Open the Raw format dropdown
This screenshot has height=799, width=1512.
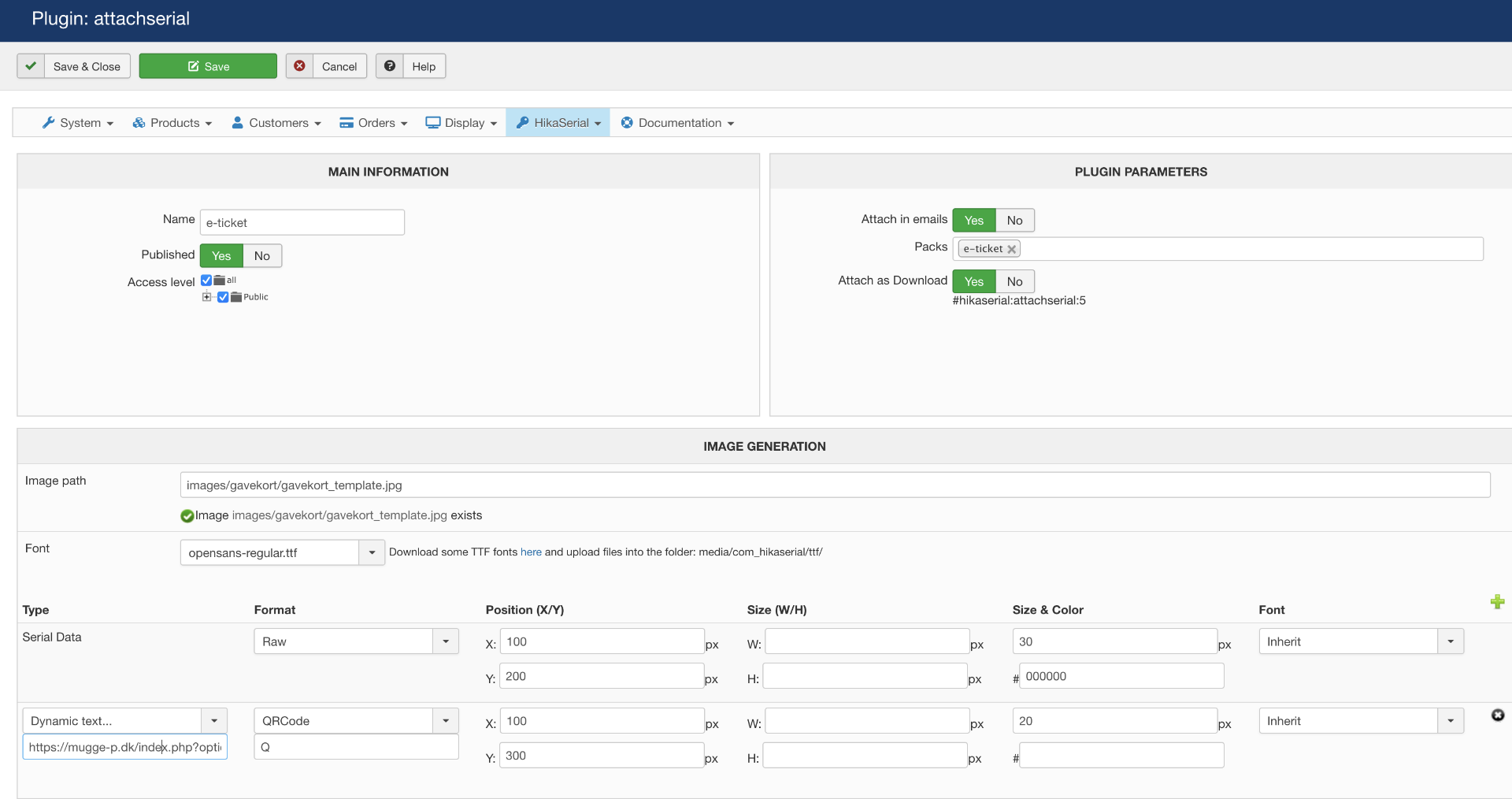(446, 641)
